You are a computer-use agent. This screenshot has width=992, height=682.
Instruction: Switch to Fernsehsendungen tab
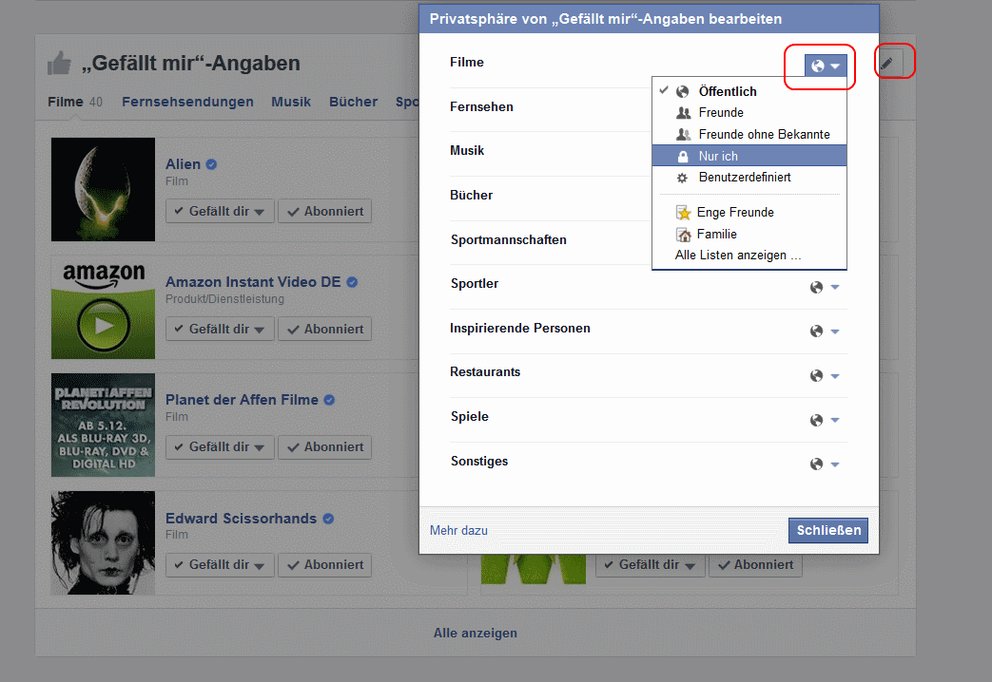coord(188,102)
